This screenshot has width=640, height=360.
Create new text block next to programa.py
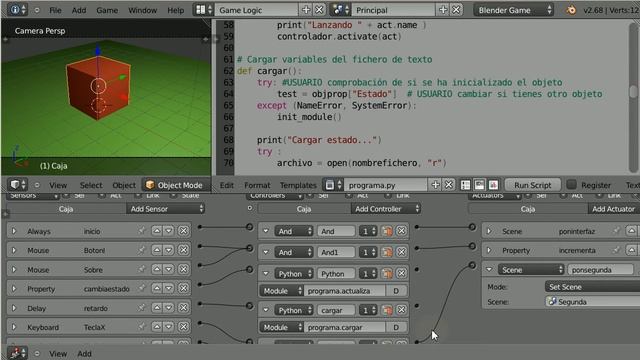point(436,185)
